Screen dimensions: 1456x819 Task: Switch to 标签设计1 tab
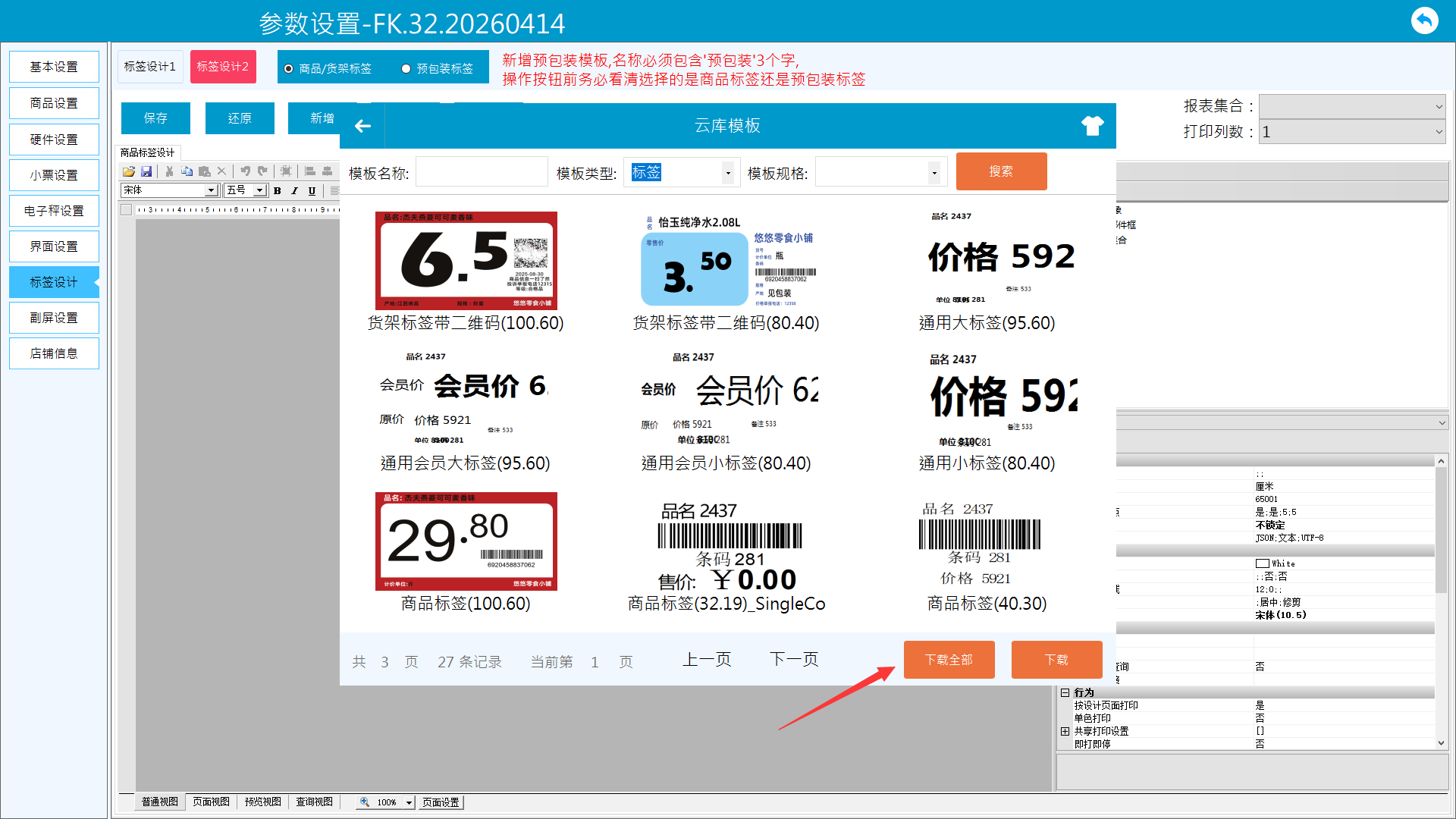pyautogui.click(x=149, y=67)
